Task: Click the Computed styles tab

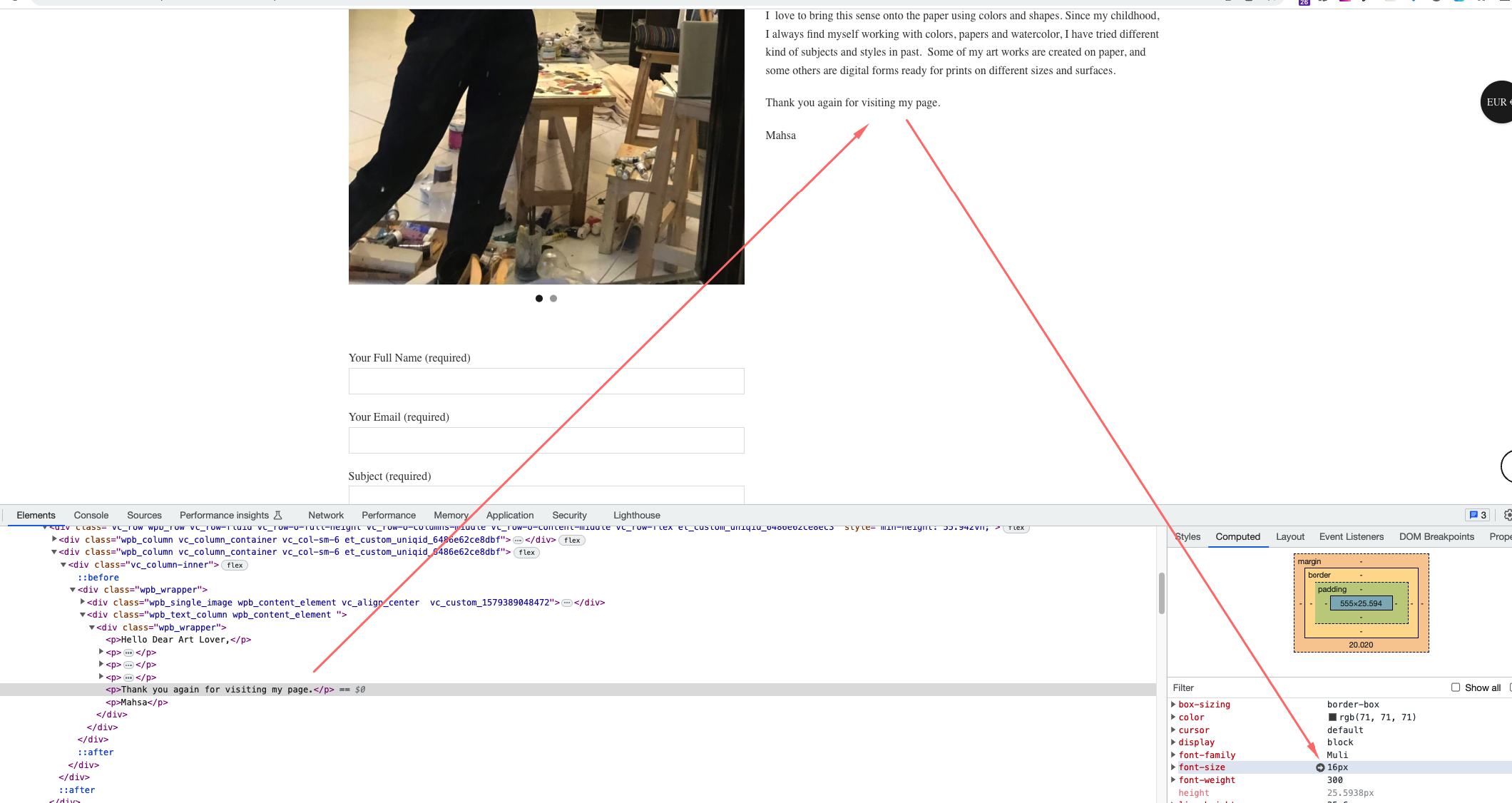Action: (1237, 536)
